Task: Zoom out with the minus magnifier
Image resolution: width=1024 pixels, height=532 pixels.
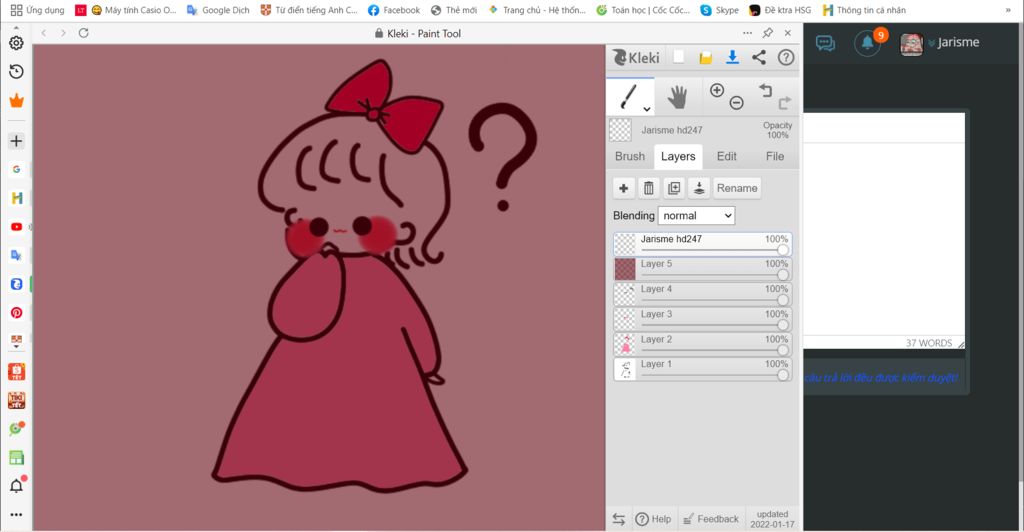Action: [x=737, y=102]
